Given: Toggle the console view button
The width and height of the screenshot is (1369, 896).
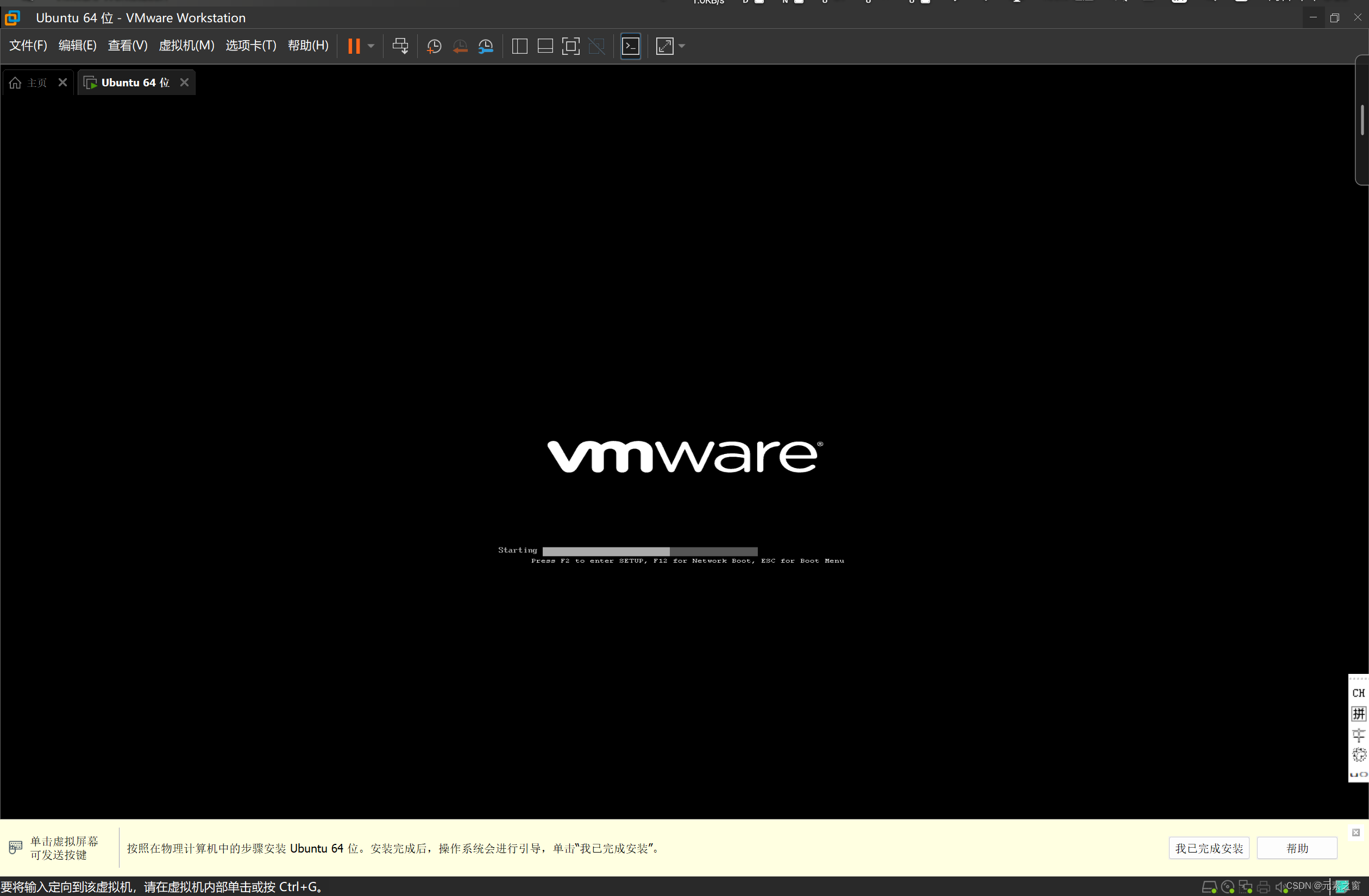Looking at the screenshot, I should tap(630, 46).
